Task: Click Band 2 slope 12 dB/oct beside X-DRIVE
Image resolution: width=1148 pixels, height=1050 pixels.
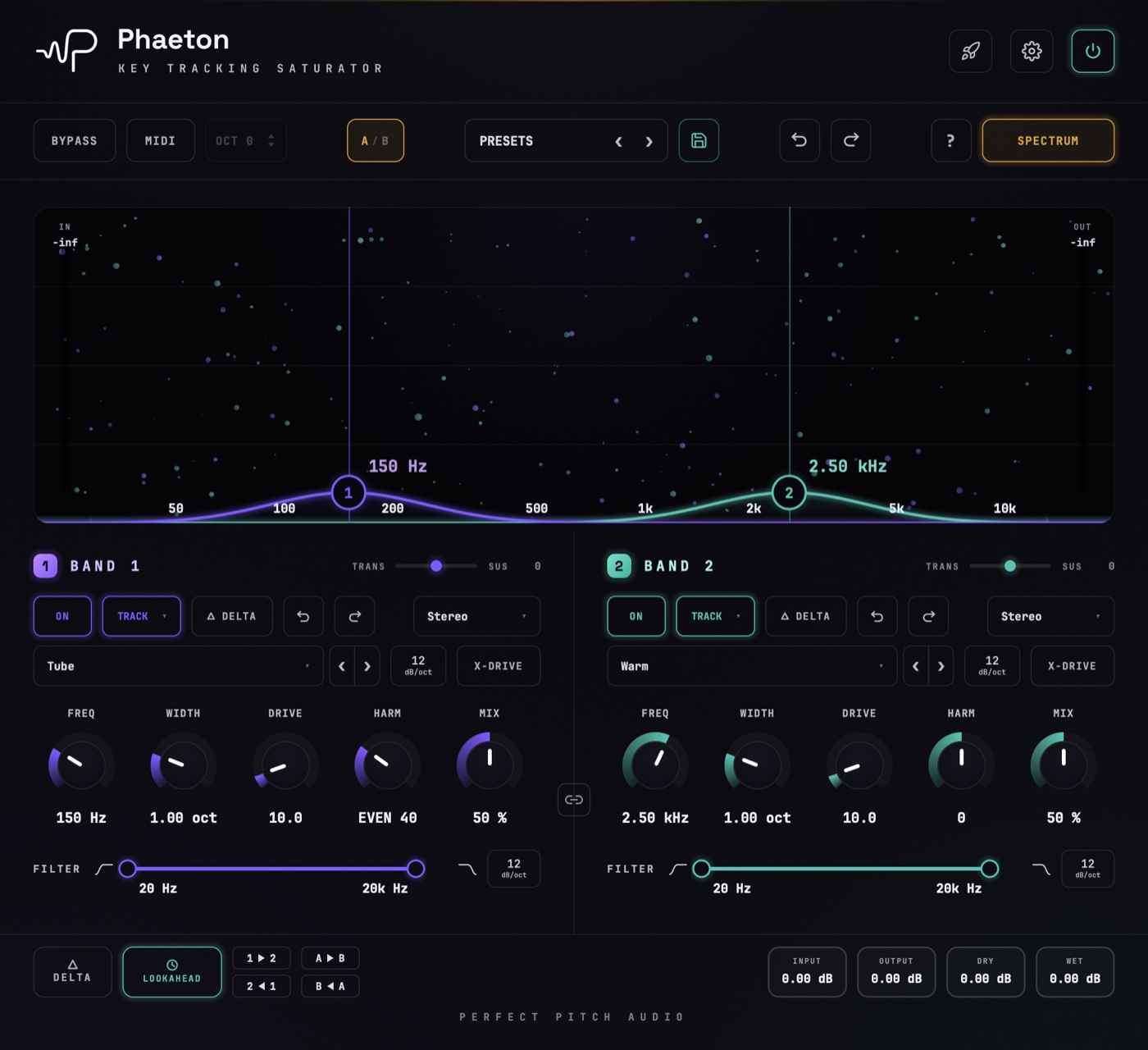Action: pyautogui.click(x=992, y=666)
